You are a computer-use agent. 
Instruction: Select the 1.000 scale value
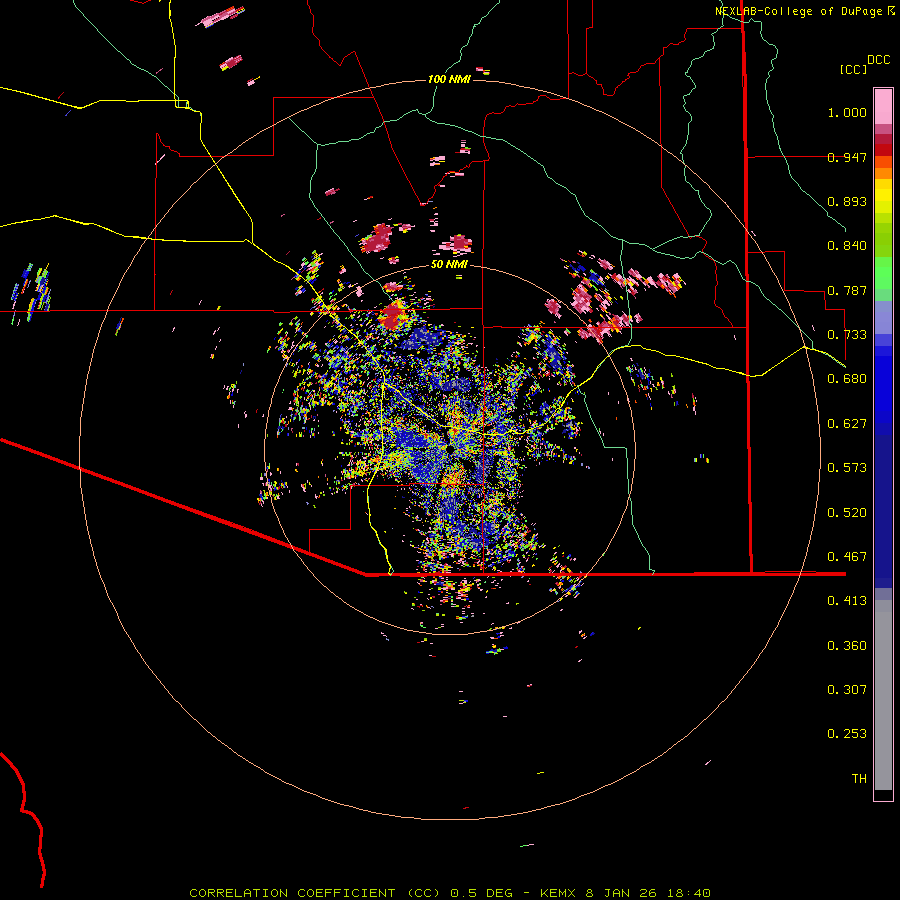point(847,112)
